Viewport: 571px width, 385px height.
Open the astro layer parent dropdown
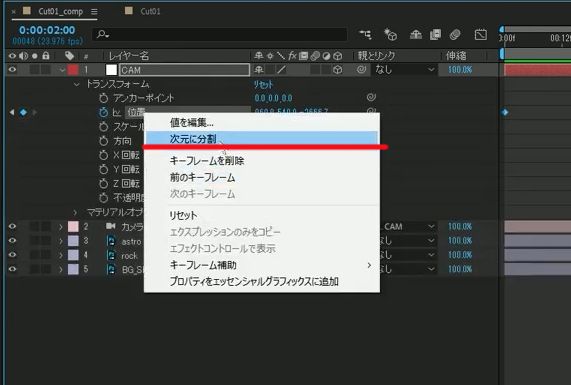pyautogui.click(x=408, y=241)
